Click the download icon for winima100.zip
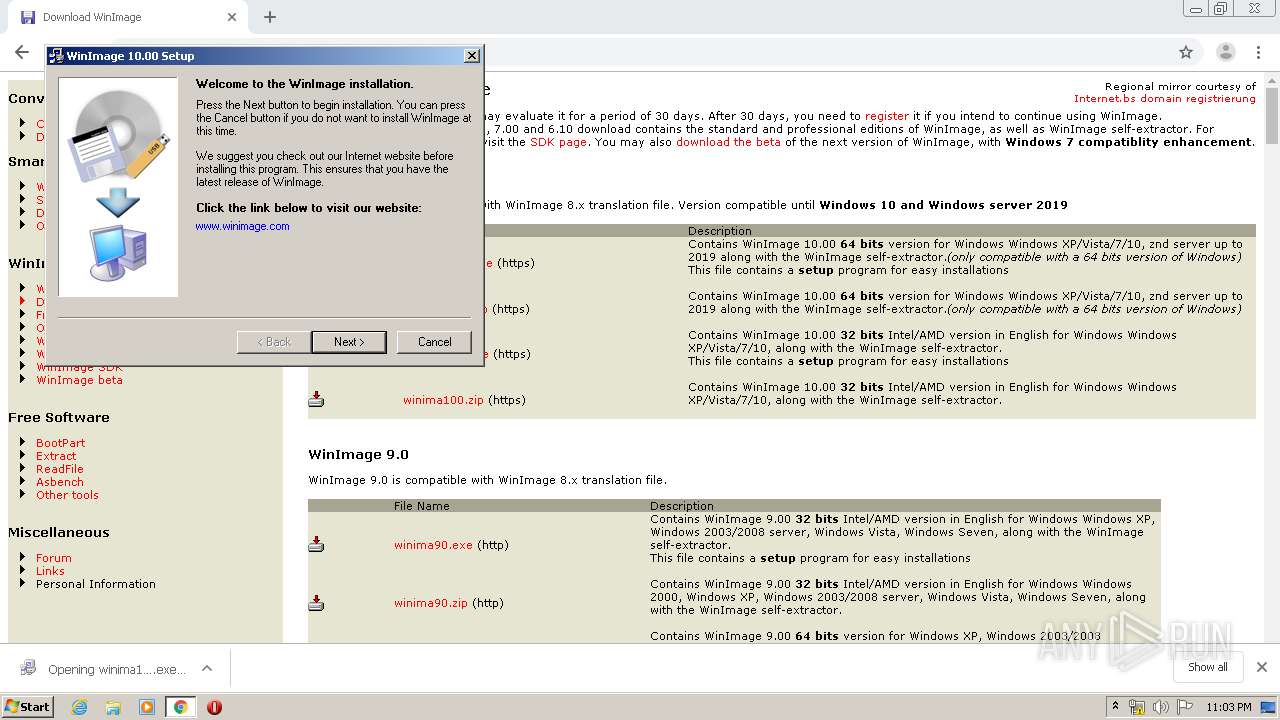The width and height of the screenshot is (1280, 720). pyautogui.click(x=316, y=399)
